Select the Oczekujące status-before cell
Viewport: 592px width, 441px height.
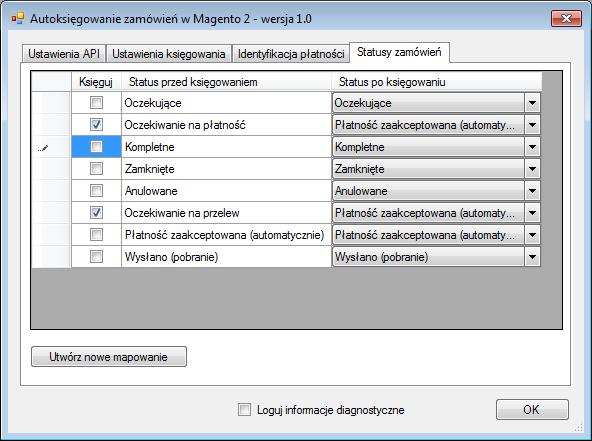coord(226,103)
